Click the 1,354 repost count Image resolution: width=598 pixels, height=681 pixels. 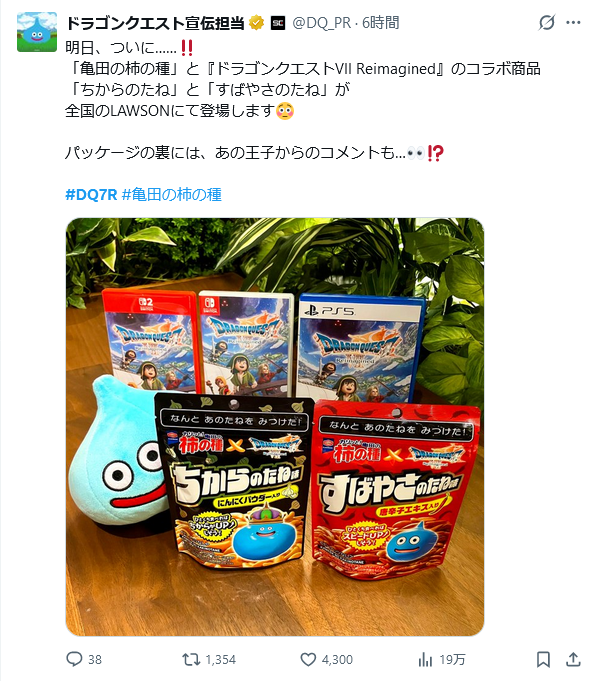pos(221,660)
